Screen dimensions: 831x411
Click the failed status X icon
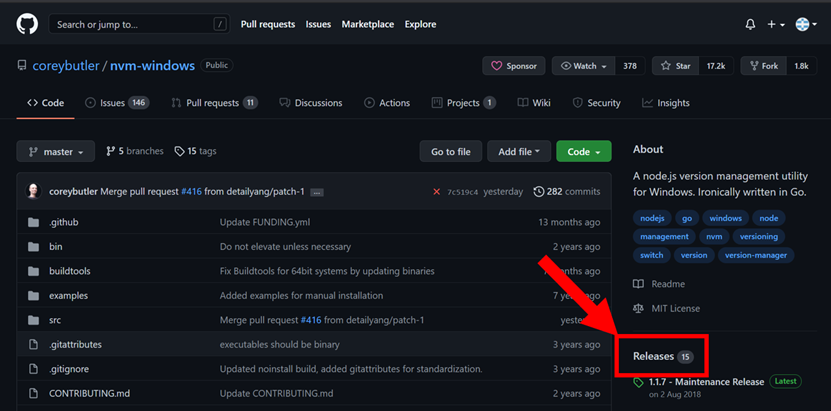point(437,192)
